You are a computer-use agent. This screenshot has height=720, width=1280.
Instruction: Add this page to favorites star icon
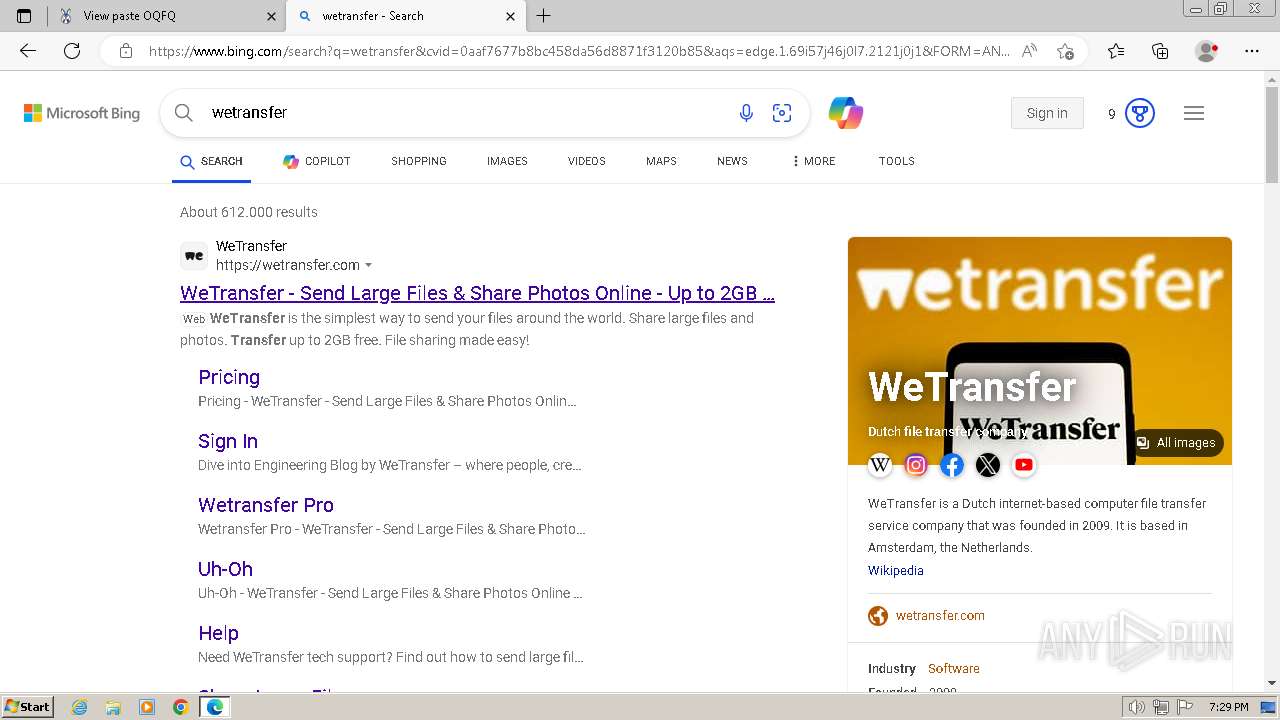[1066, 51]
